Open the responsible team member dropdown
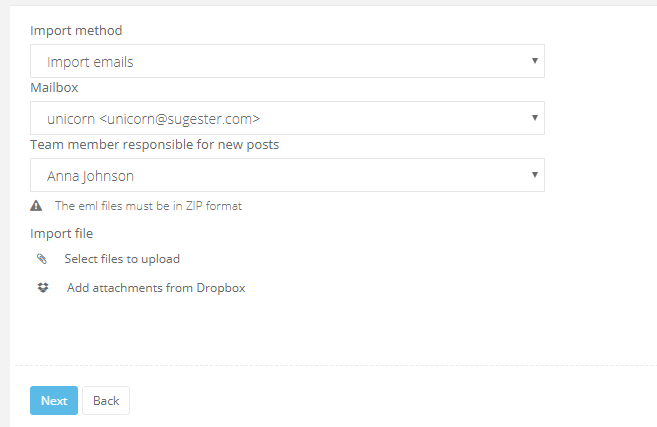The height and width of the screenshot is (427, 657). pyautogui.click(x=287, y=175)
